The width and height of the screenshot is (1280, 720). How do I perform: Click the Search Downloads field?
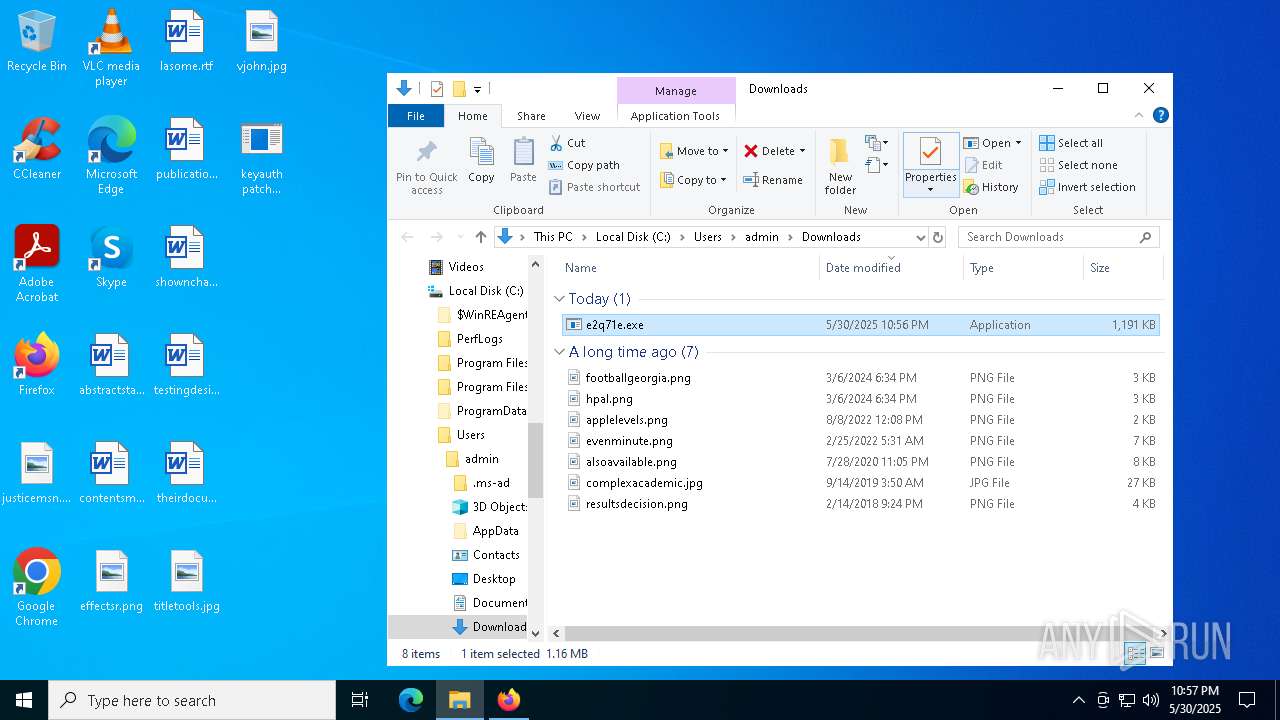pyautogui.click(x=1060, y=237)
